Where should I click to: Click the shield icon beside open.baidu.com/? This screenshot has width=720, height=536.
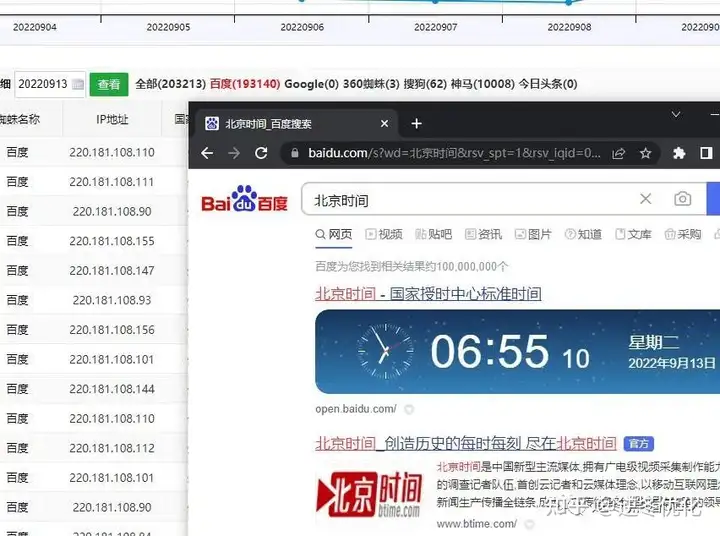pyautogui.click(x=409, y=409)
